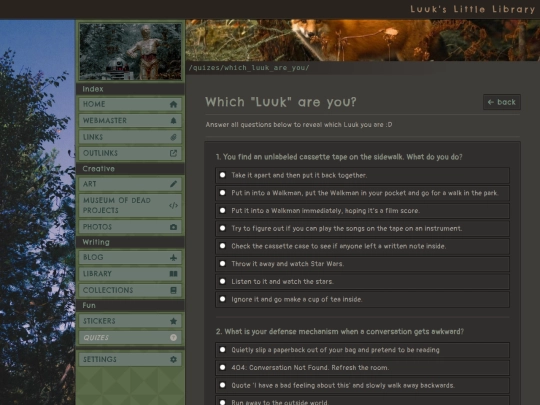Open MUSEUM OF DEAD PROJECTS
Screen dimensions: 540x405
[x=130, y=206]
